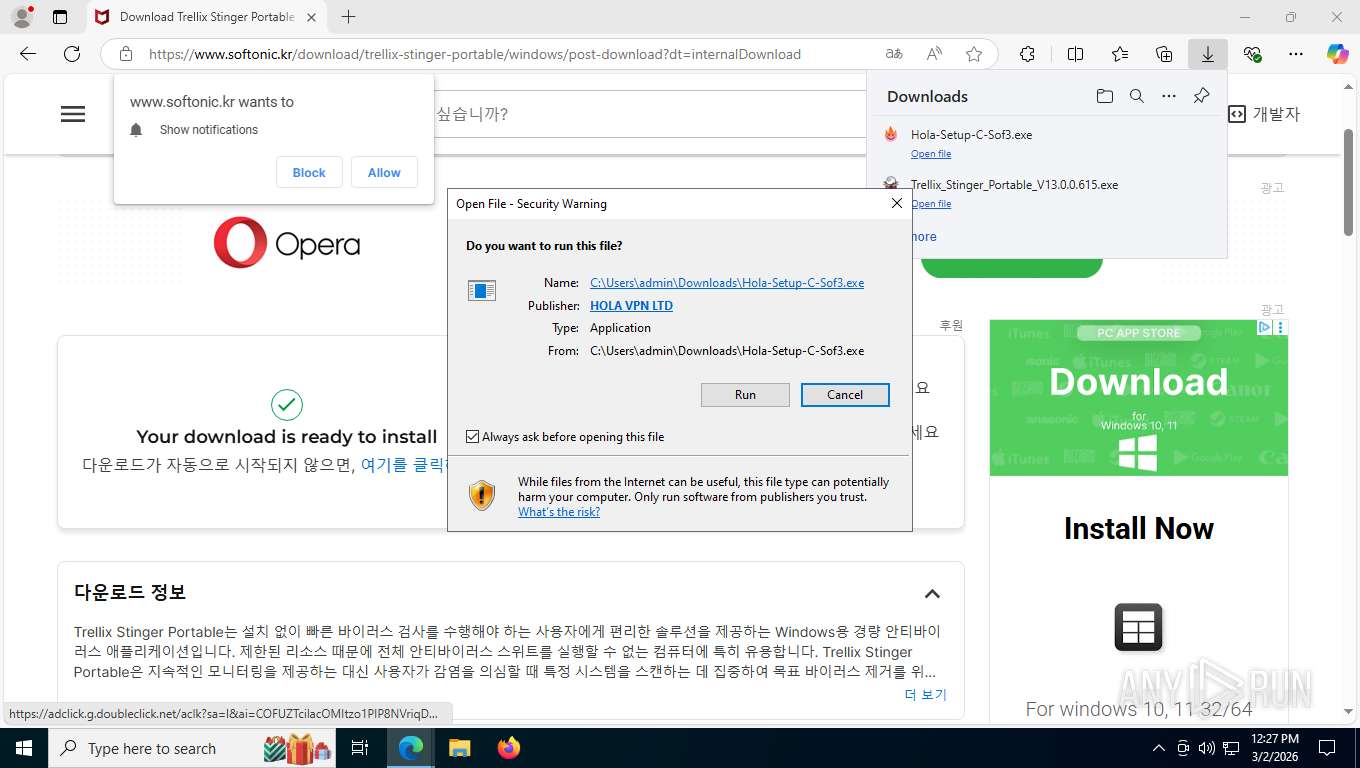The height and width of the screenshot is (768, 1360).
Task: Open file link under Hola-Setup-C-Sof3.exe
Action: point(931,154)
